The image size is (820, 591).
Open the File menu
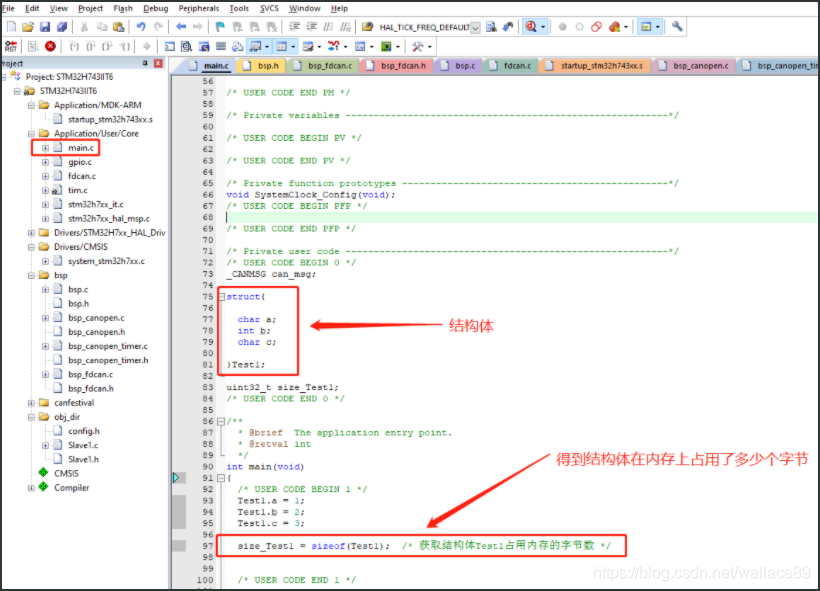[8, 8]
